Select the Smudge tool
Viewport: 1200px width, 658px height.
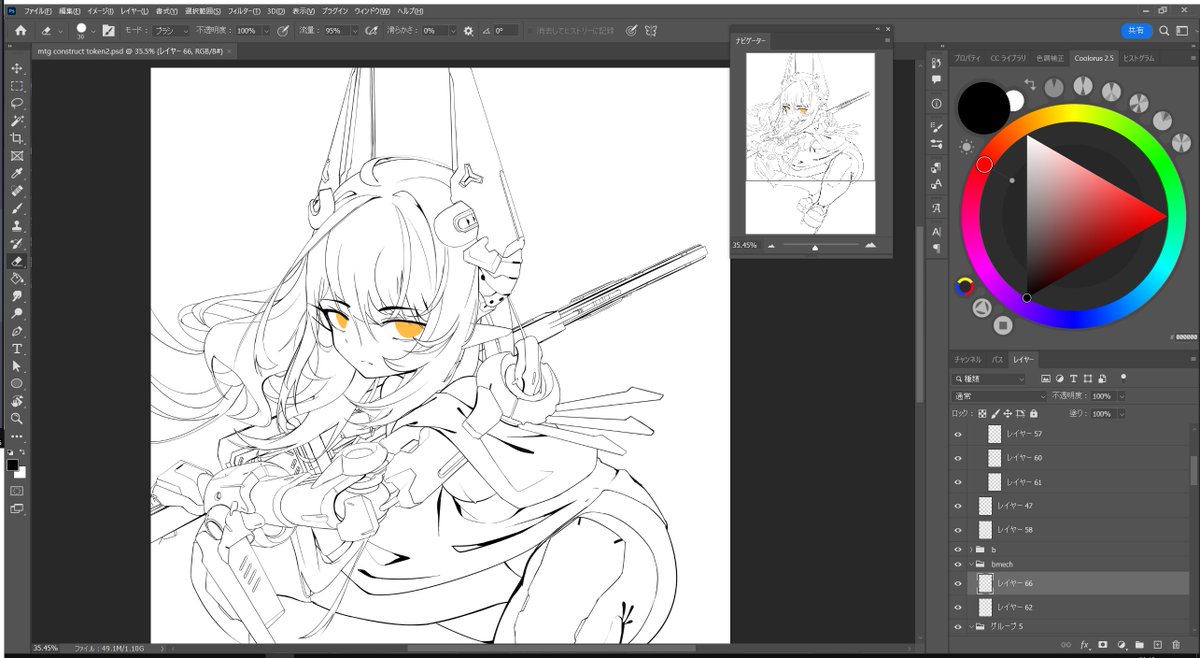tap(17, 296)
